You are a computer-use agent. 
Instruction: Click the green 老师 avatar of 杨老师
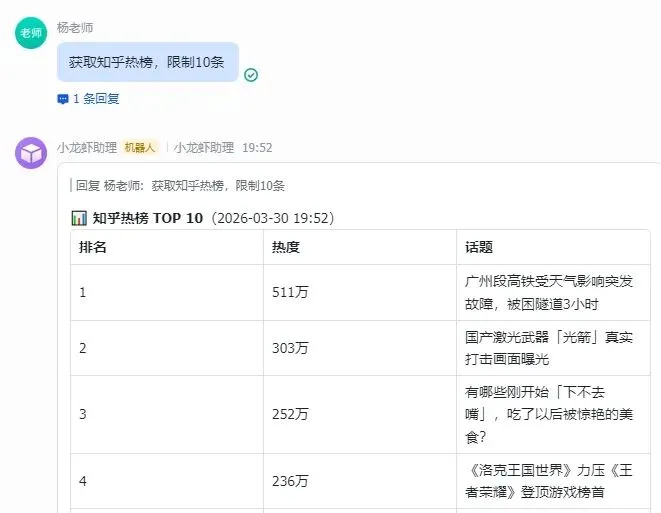(x=31, y=33)
